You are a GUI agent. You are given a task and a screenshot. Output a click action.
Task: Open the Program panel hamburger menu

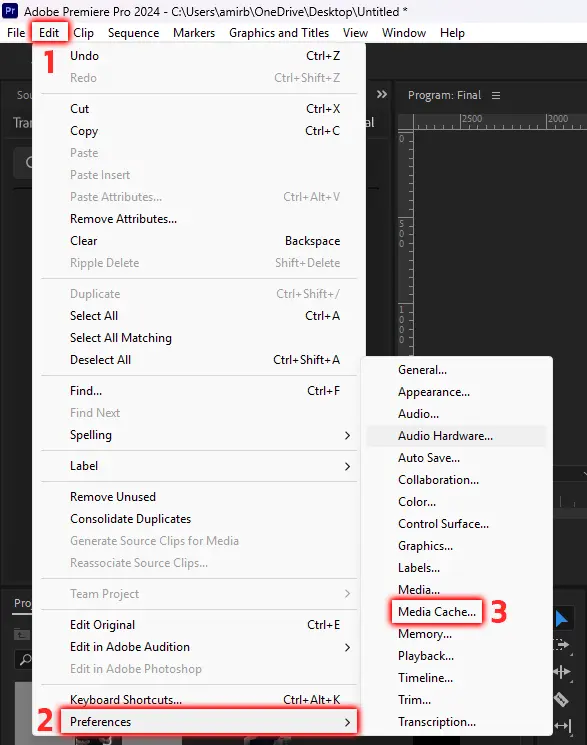[496, 96]
